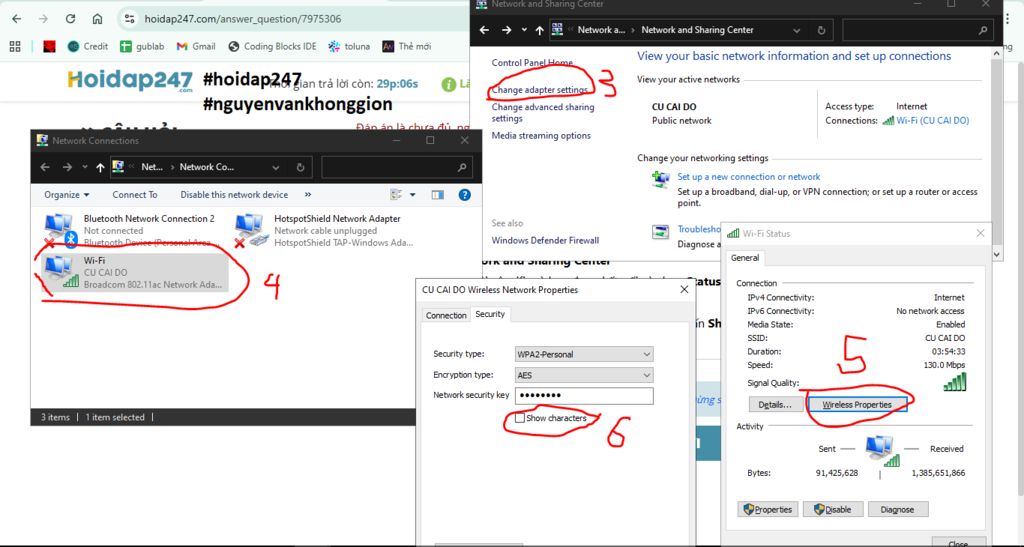Viewport: 1024px width, 547px height.
Task: Go back in the Chrome browser
Action: (x=17, y=19)
